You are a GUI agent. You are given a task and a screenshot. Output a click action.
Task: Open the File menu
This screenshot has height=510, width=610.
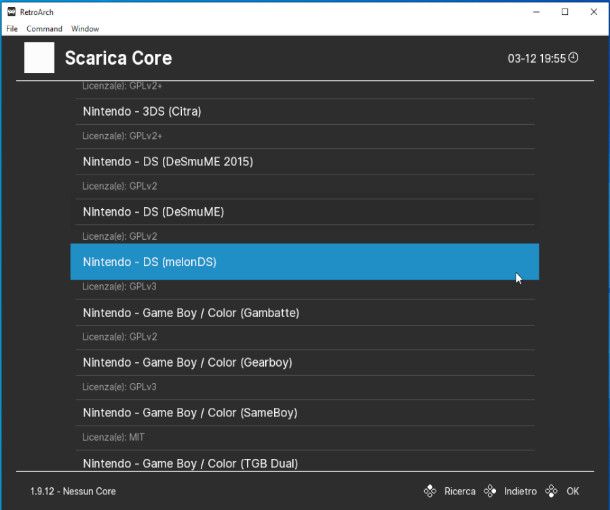point(12,29)
